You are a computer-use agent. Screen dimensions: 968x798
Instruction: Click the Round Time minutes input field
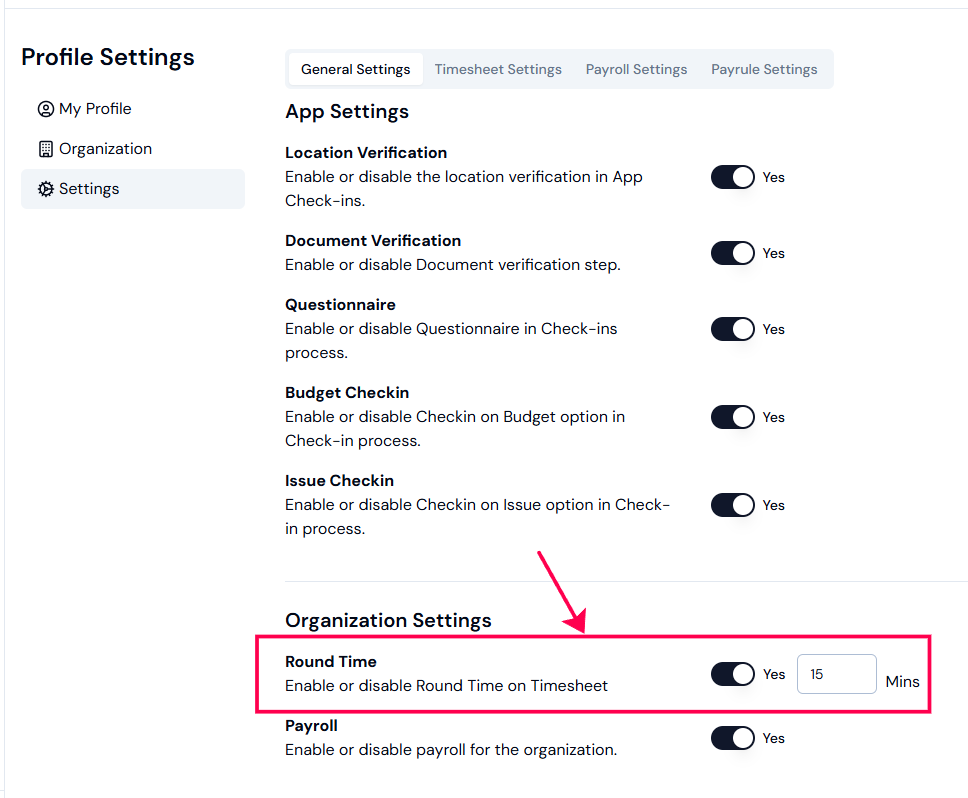coord(837,674)
